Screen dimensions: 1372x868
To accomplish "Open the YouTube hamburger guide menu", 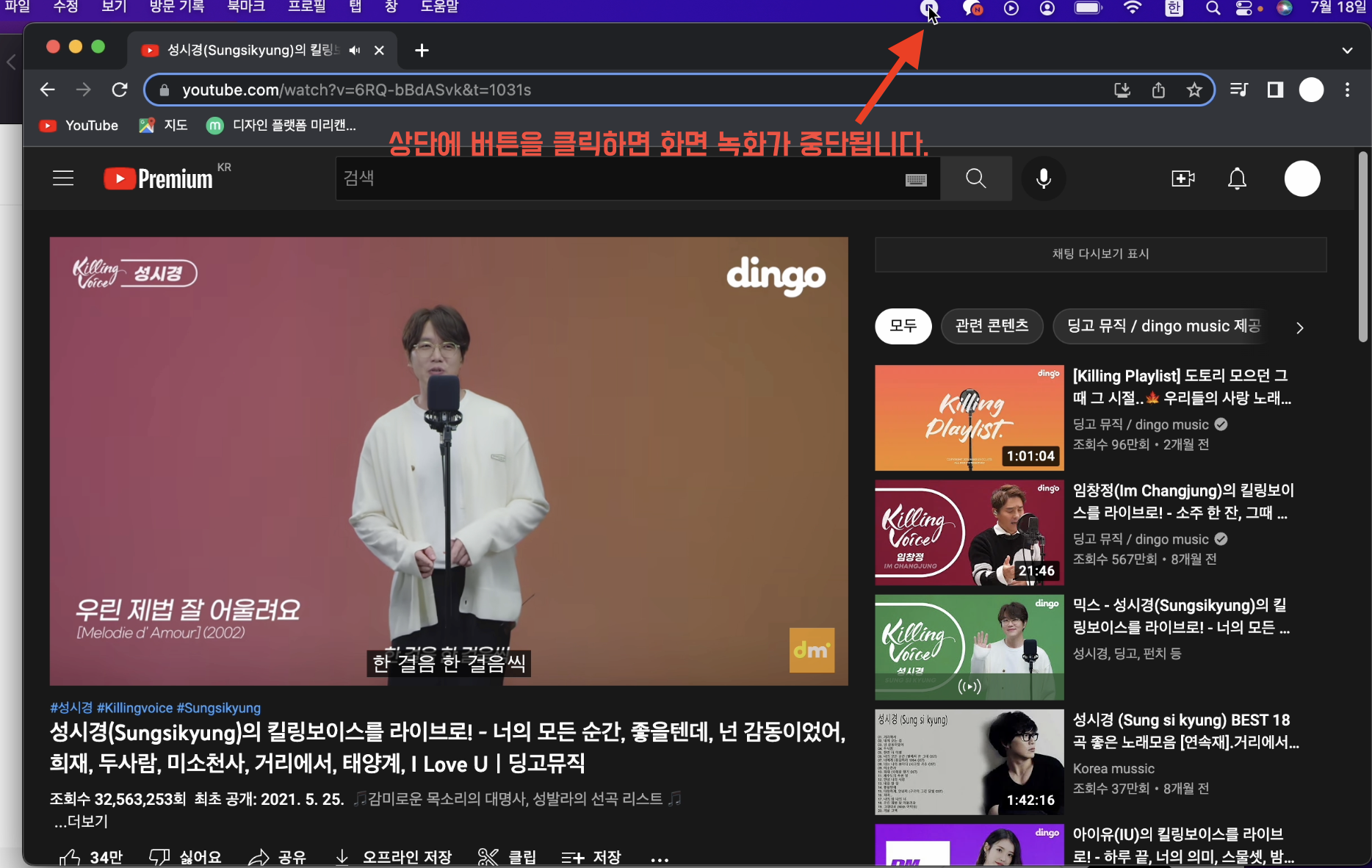I will (x=63, y=178).
